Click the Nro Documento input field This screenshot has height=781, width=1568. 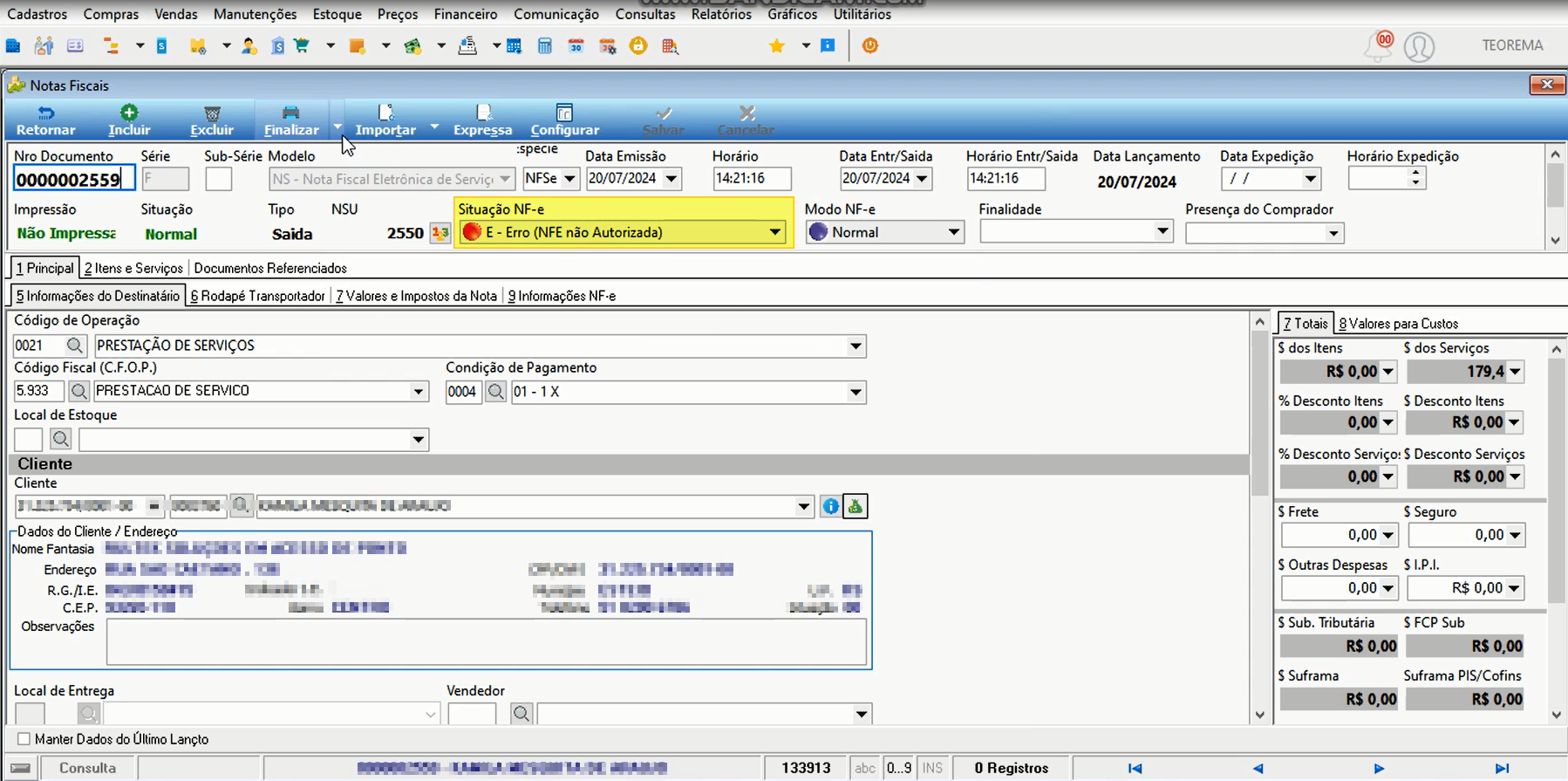pos(73,180)
